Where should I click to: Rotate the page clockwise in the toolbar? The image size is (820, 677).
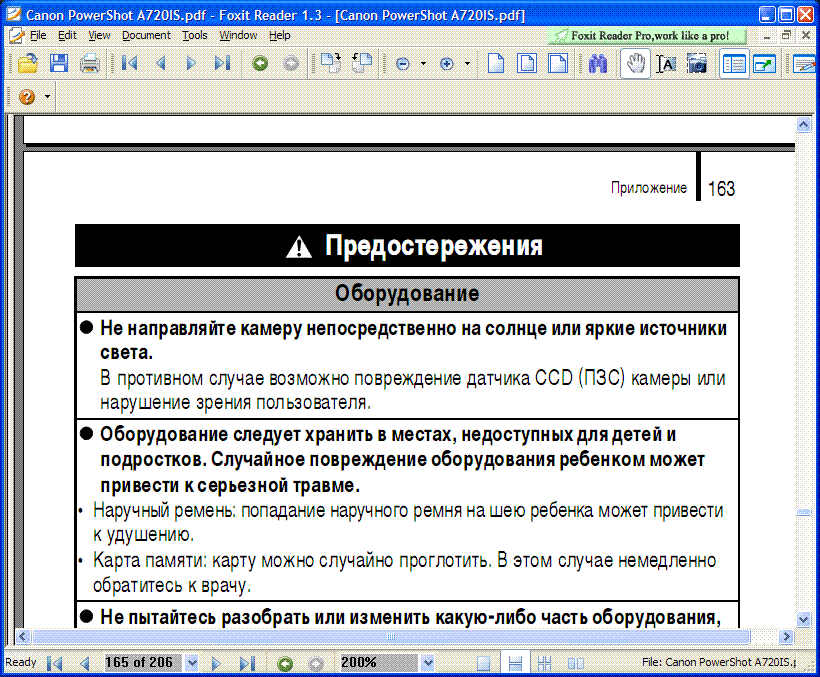pos(330,64)
